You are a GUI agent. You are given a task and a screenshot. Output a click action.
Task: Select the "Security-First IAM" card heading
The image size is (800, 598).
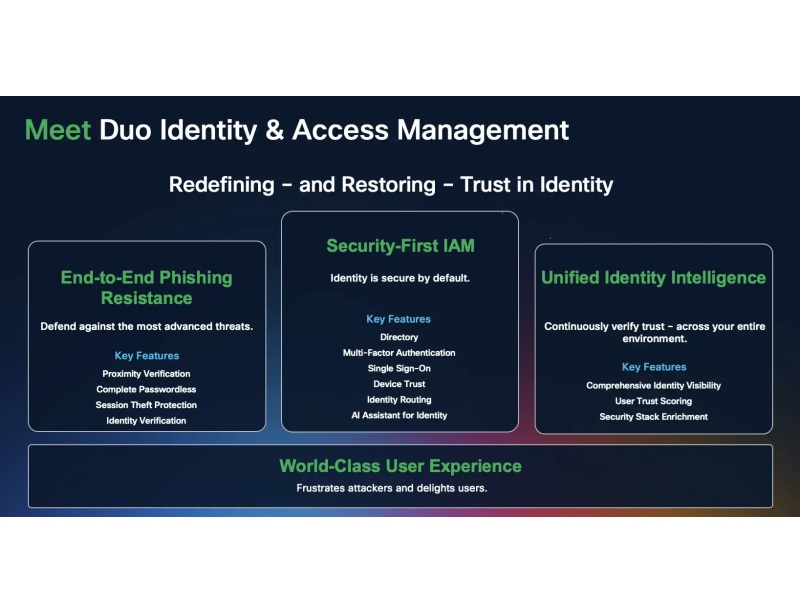[x=399, y=246]
